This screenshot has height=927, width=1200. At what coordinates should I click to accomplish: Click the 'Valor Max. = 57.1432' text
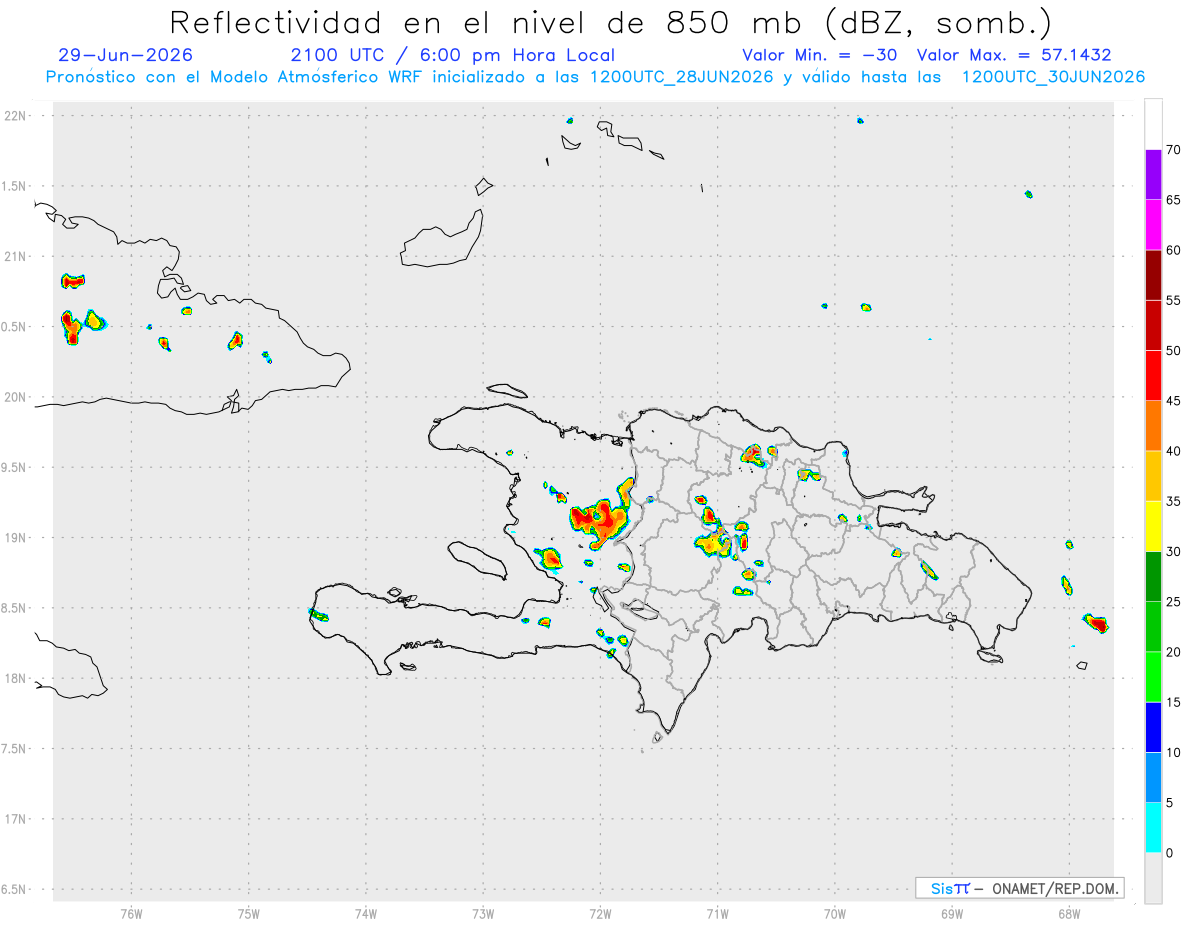(1014, 55)
